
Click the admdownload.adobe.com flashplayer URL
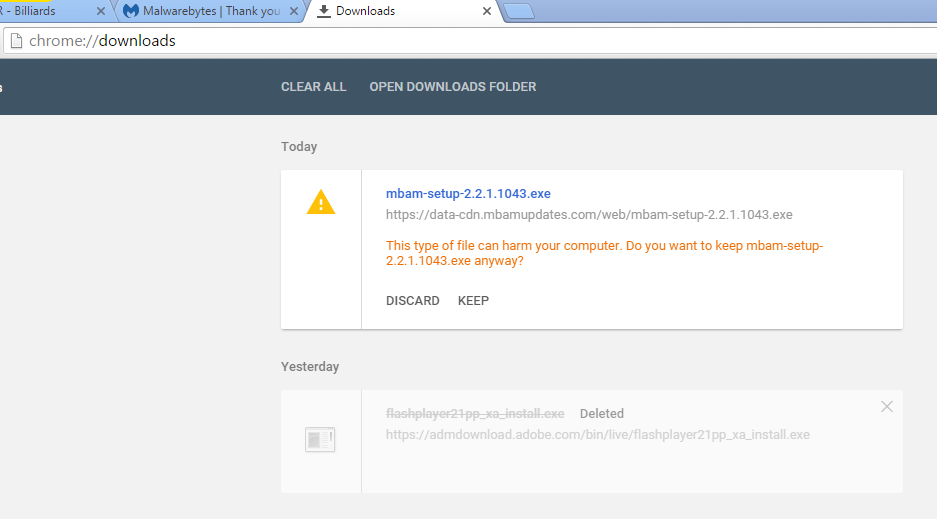[598, 434]
